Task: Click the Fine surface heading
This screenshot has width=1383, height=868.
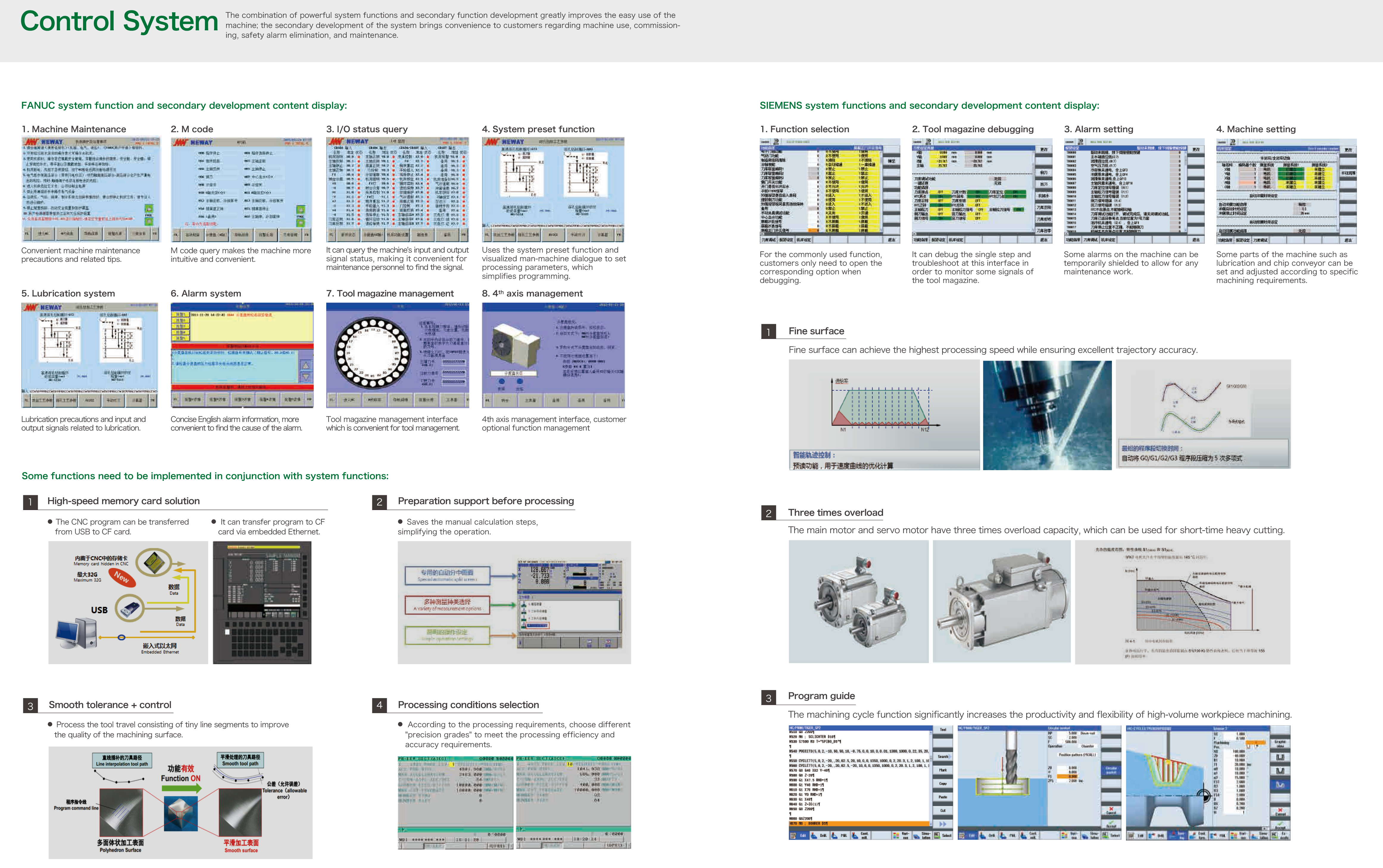Action: pyautogui.click(x=816, y=331)
